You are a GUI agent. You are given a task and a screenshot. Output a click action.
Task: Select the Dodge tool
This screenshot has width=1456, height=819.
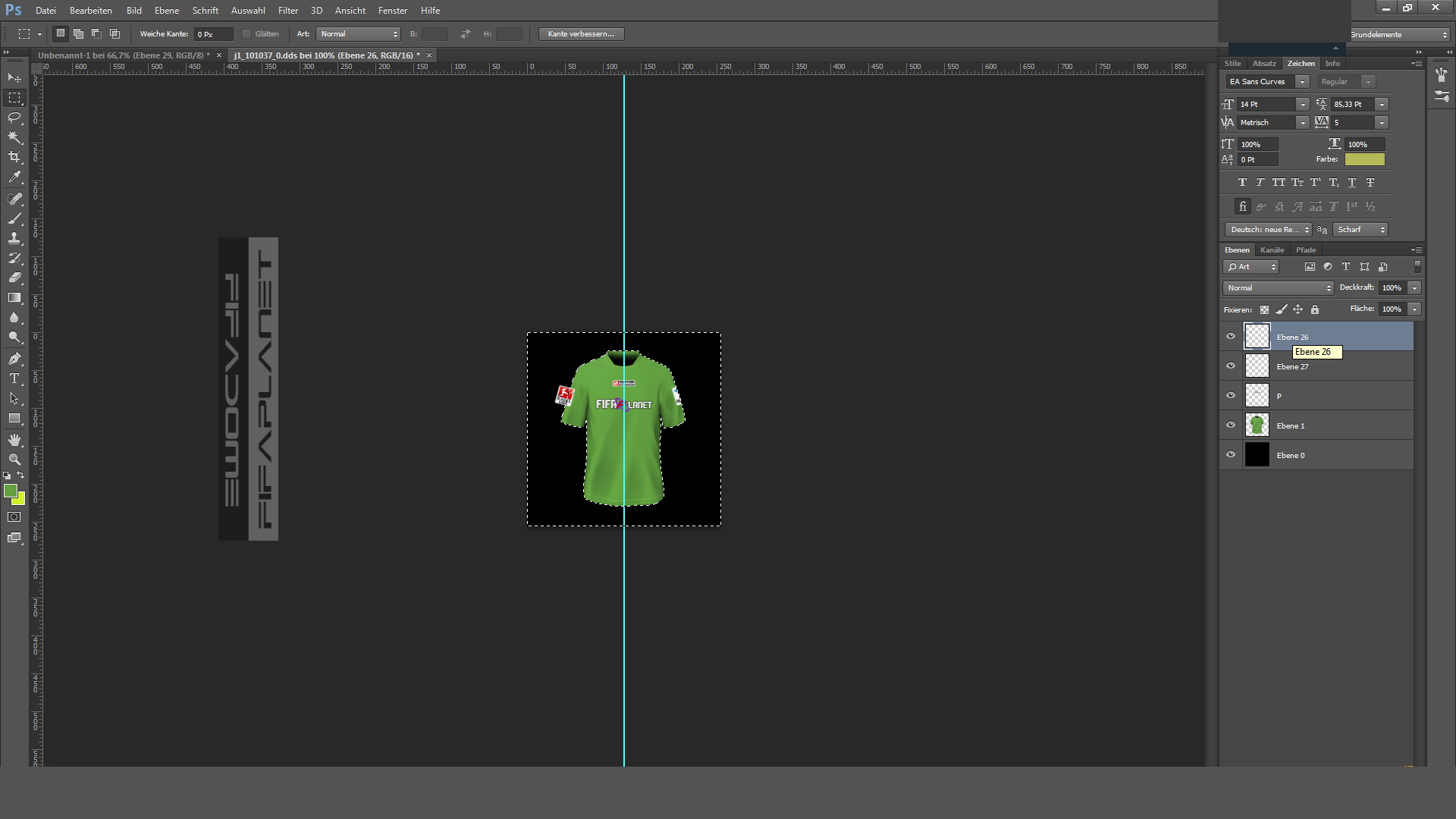14,337
